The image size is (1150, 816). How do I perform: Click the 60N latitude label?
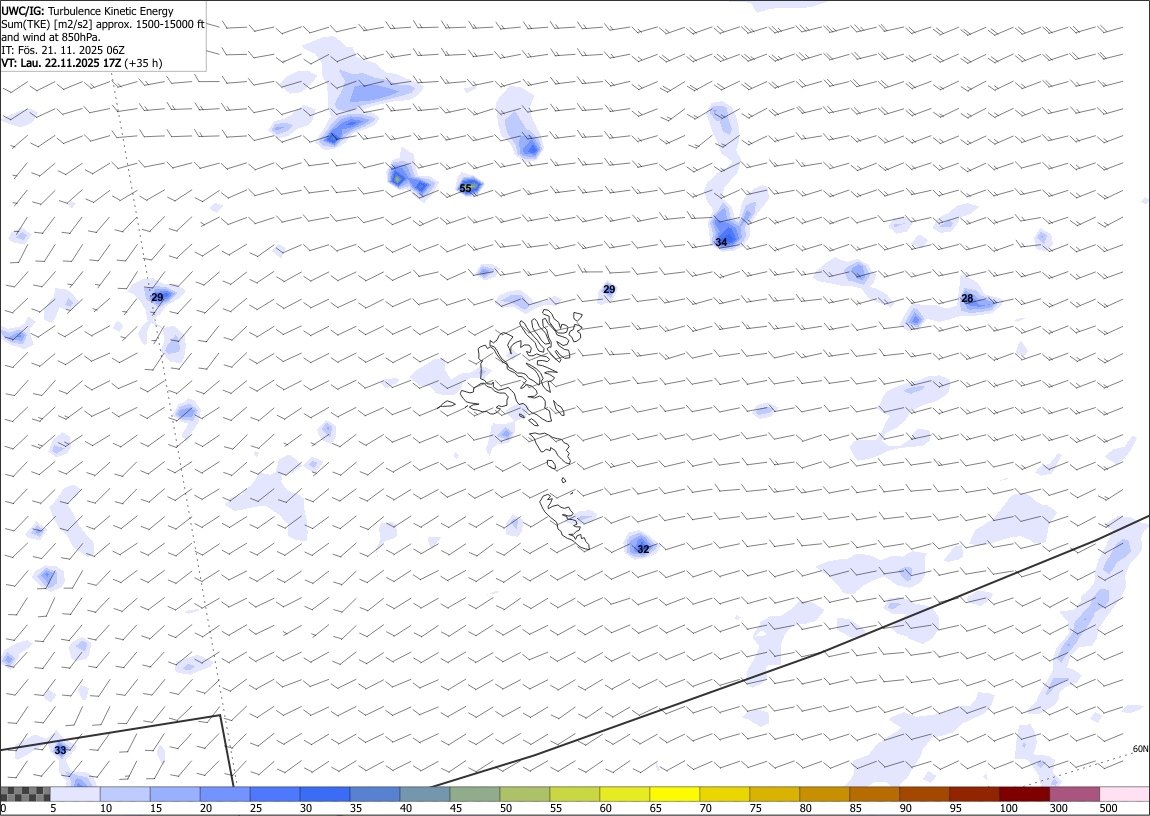[x=1140, y=749]
